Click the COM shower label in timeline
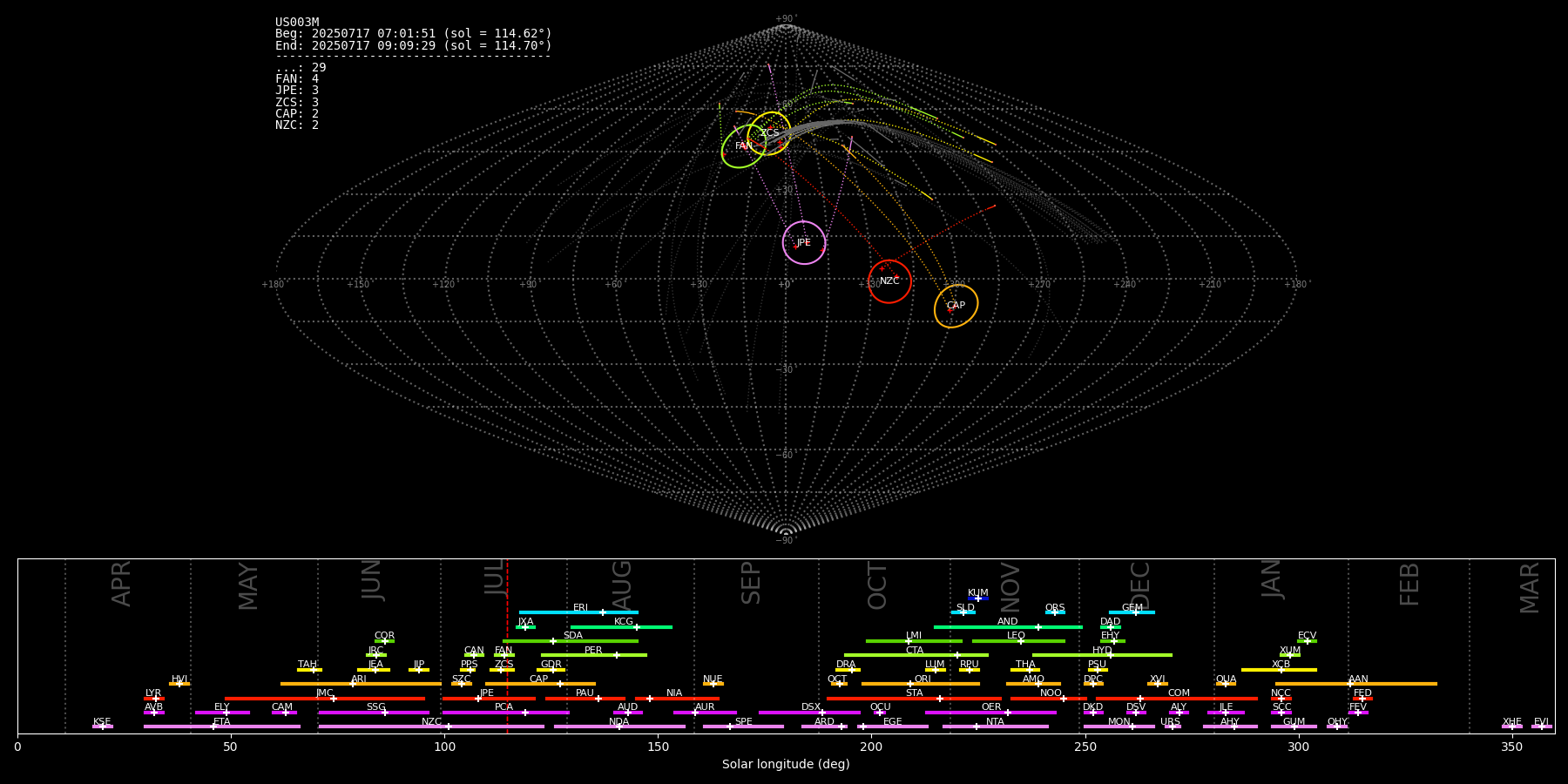 click(1179, 693)
